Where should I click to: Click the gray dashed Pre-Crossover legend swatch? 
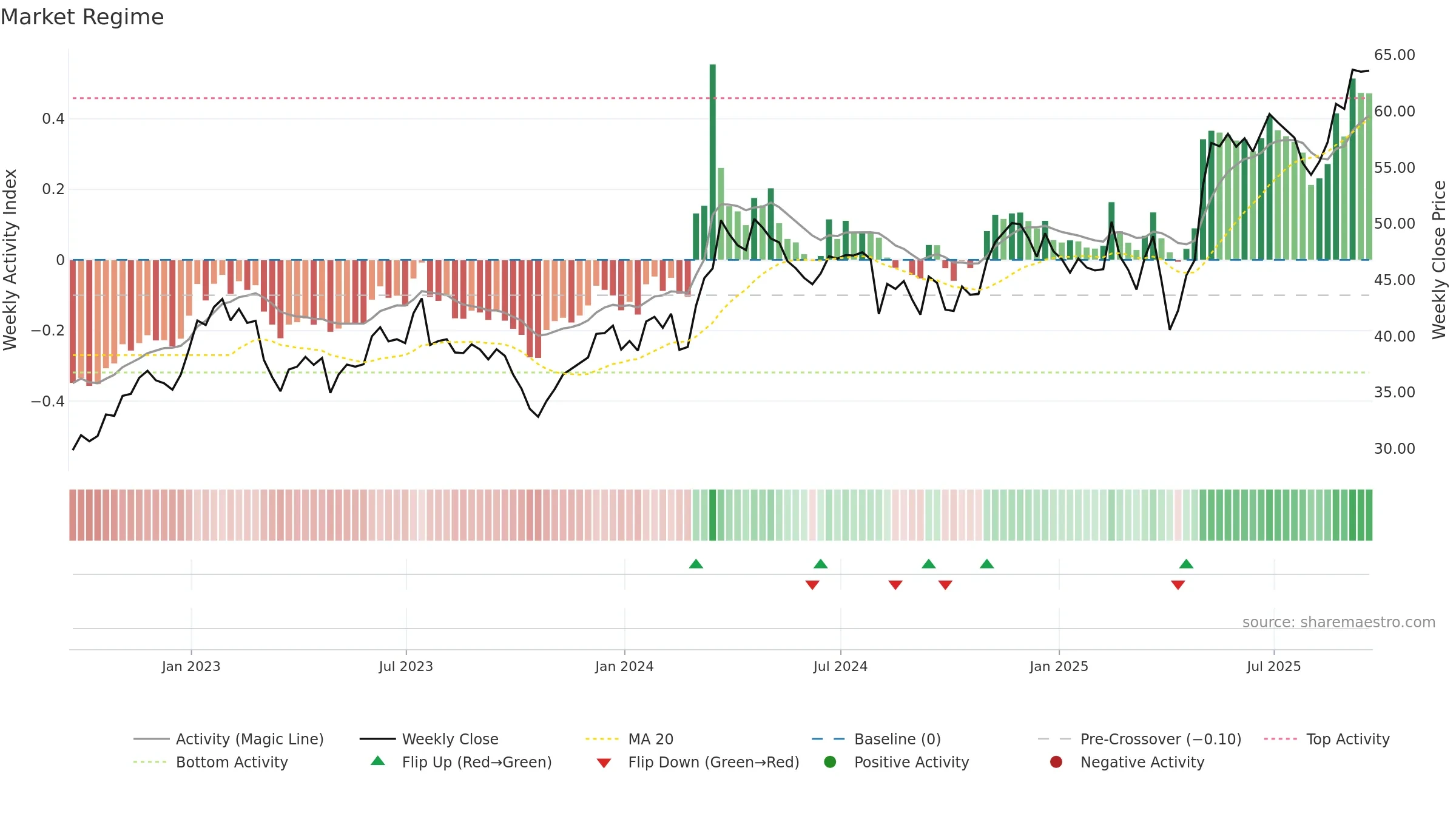(x=1054, y=739)
